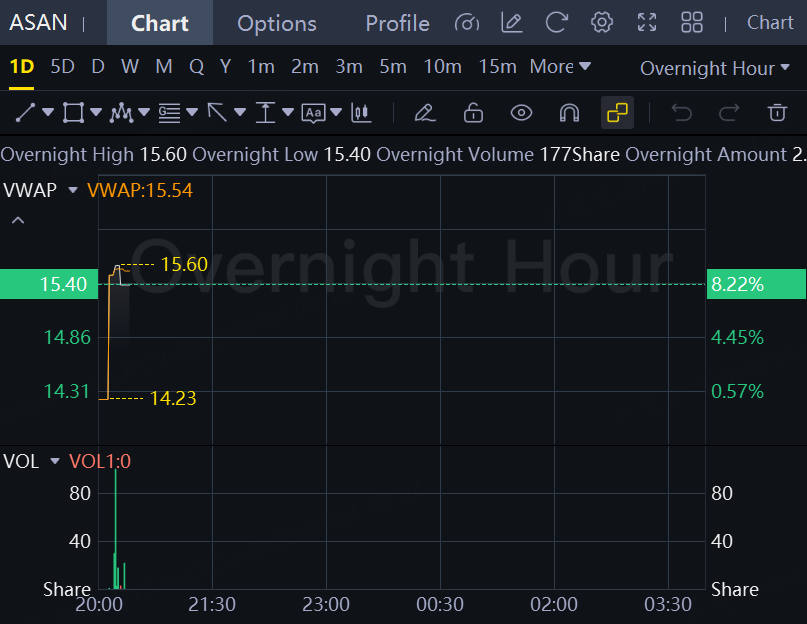Image resolution: width=807 pixels, height=624 pixels.
Task: Click the 8.22% change tag
Action: 756,284
